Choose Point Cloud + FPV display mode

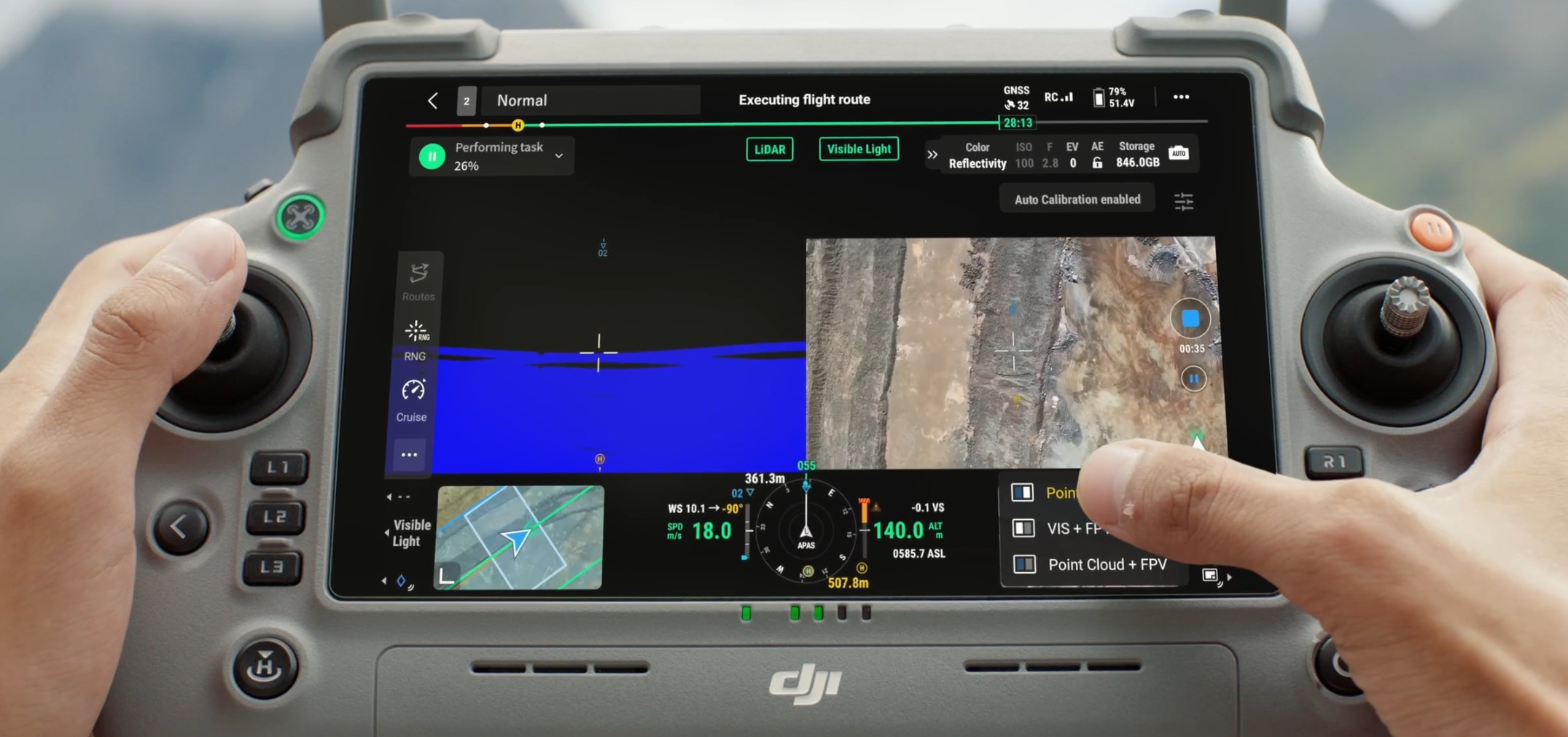[x=1093, y=564]
